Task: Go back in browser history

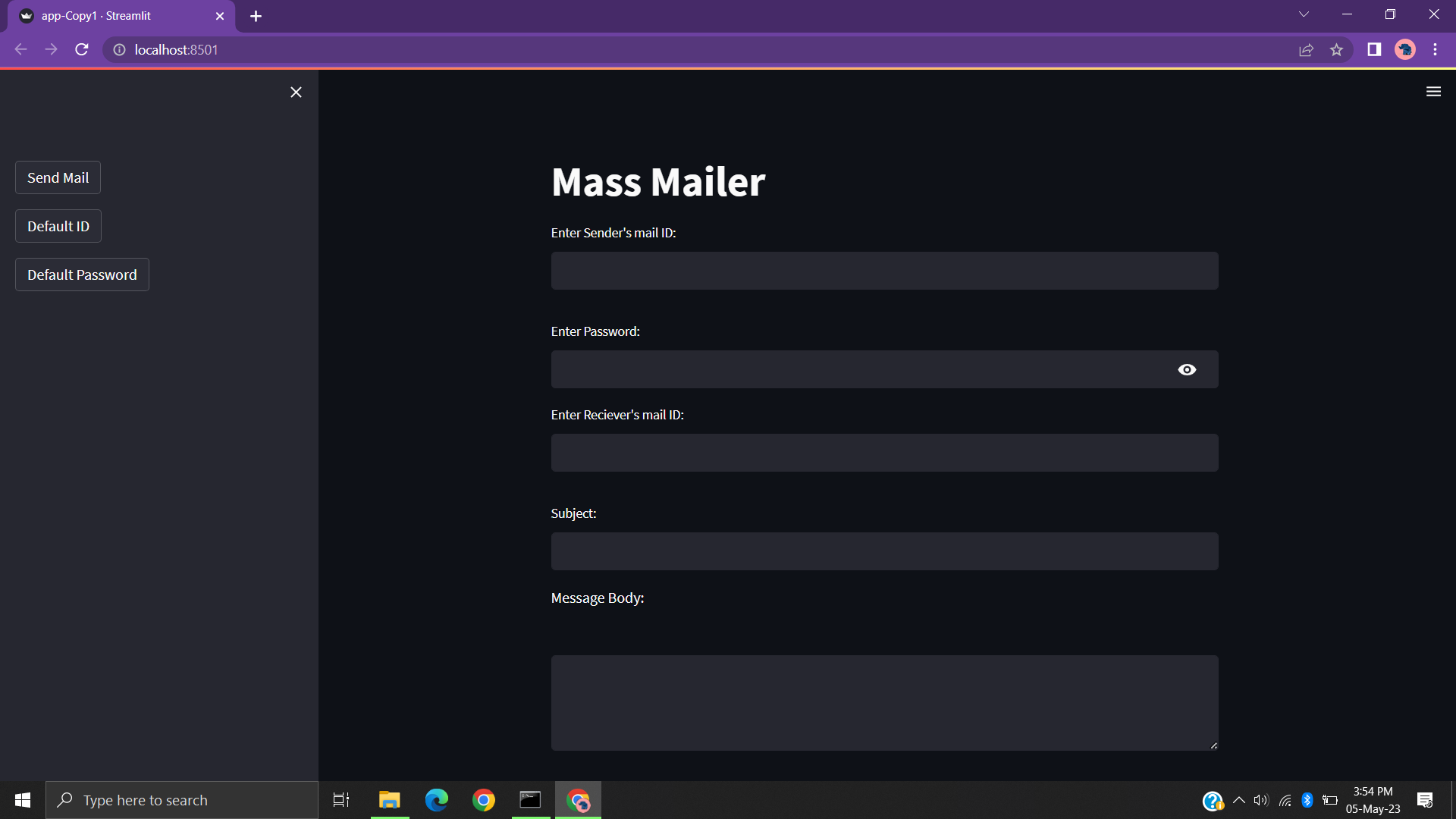Action: pyautogui.click(x=20, y=49)
